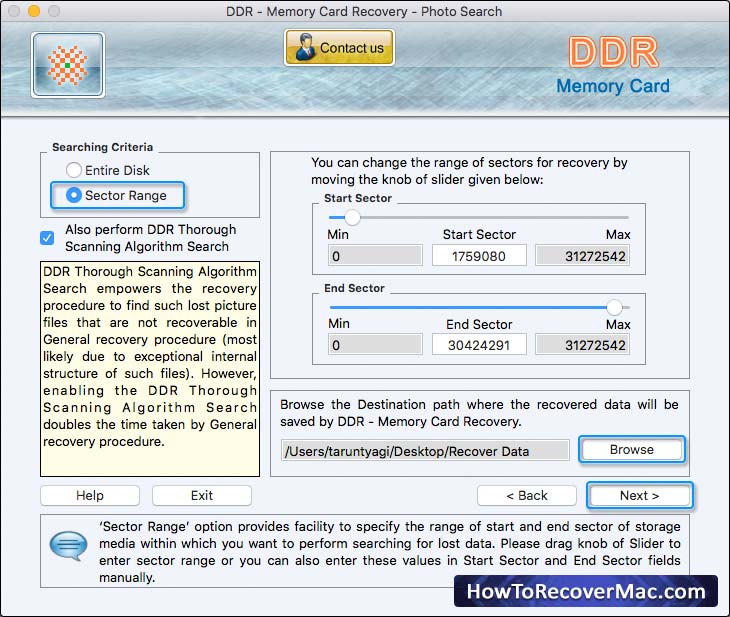This screenshot has width=730, height=617.
Task: Click the yellow minimize window button
Action: pos(34,11)
